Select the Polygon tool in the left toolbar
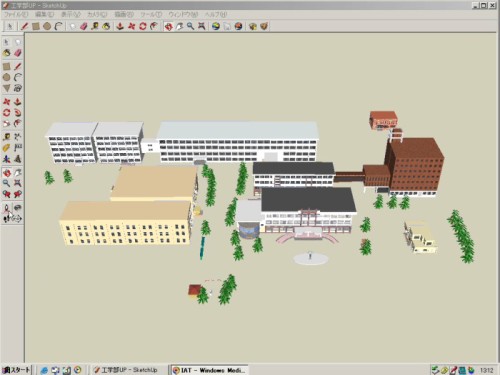 pos(7,88)
